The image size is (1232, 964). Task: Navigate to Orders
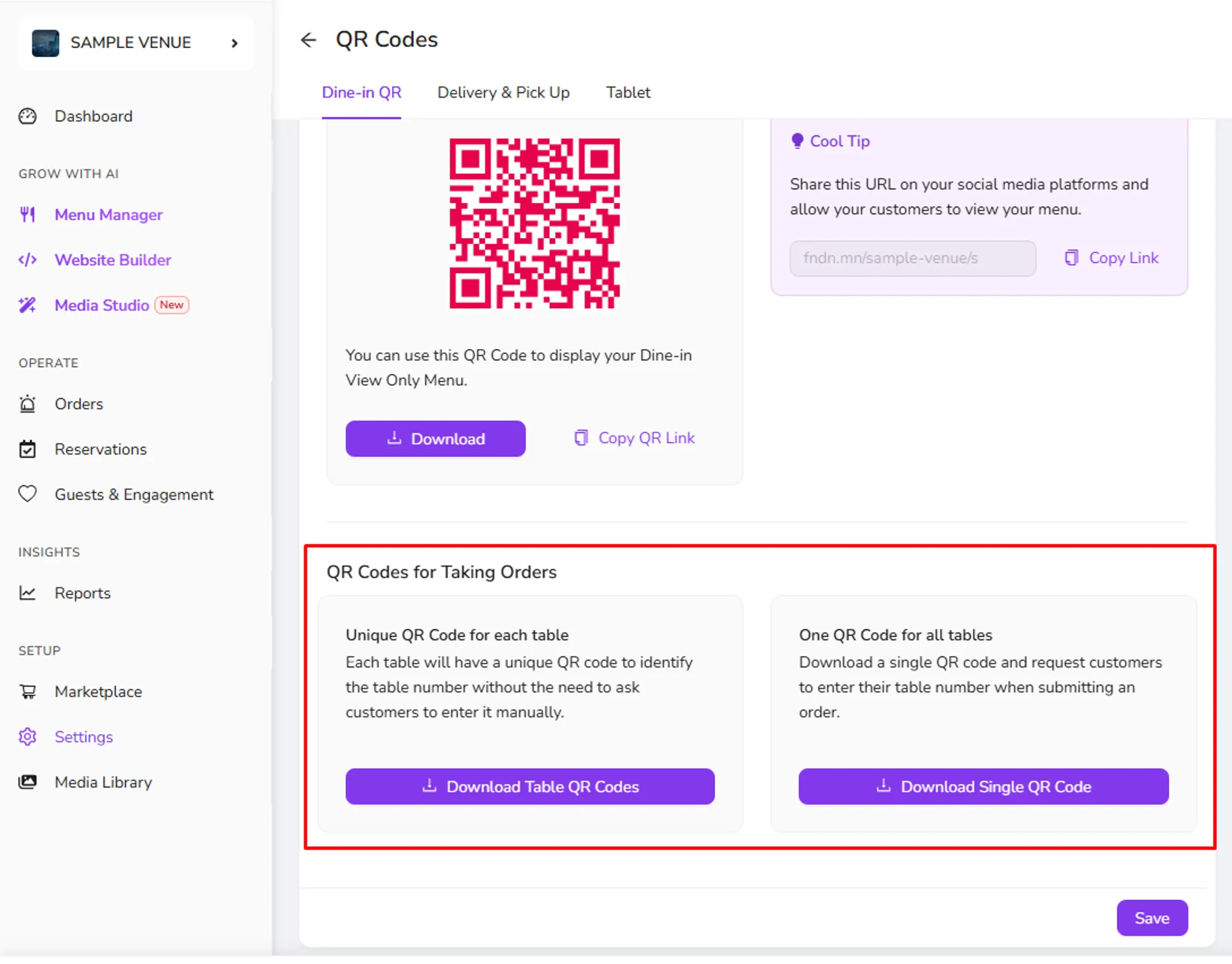pos(78,404)
